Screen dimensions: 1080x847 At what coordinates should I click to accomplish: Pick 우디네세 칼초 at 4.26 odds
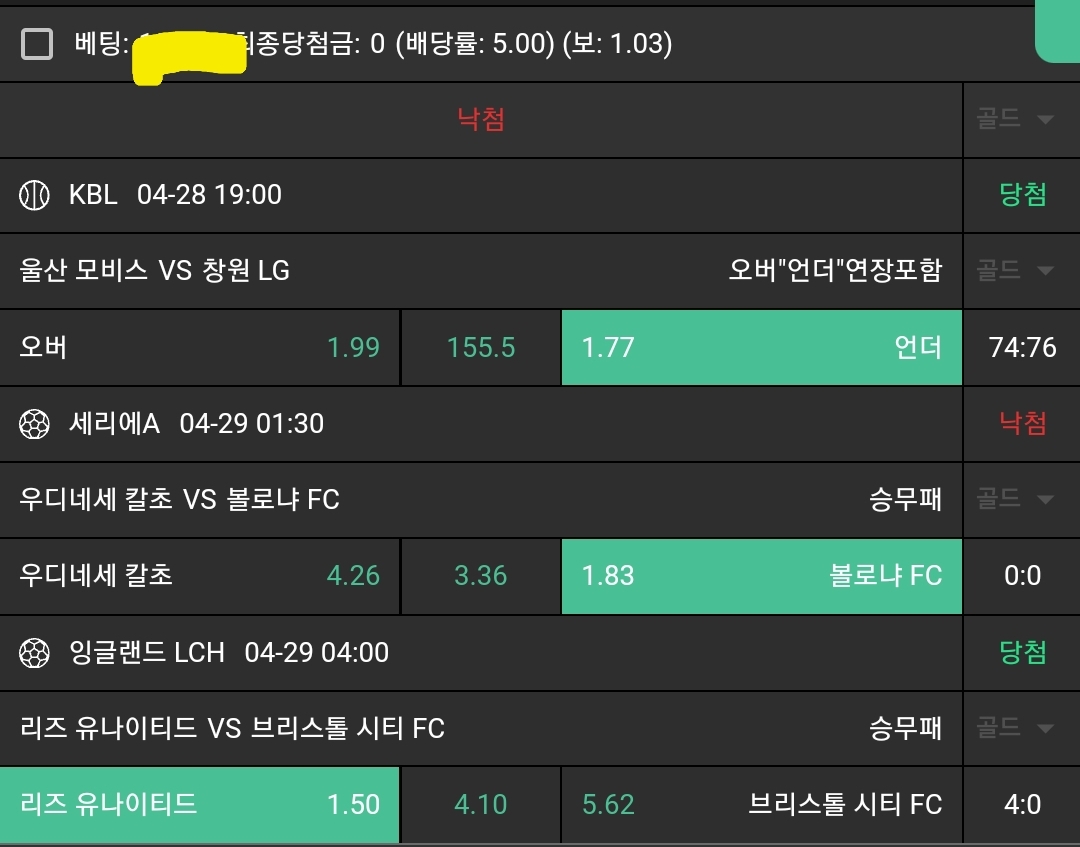click(x=200, y=576)
